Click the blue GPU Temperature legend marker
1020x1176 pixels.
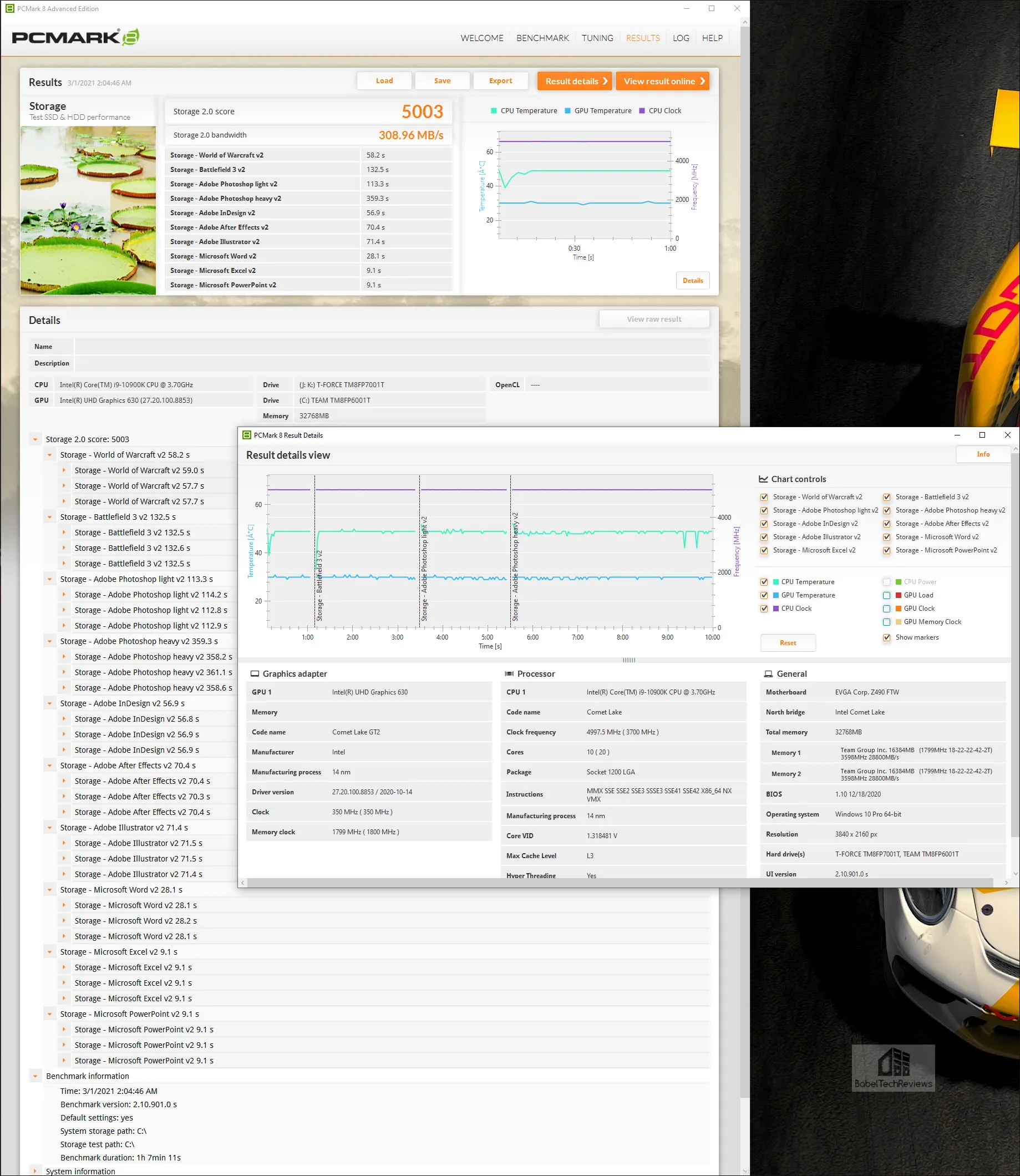[x=567, y=111]
